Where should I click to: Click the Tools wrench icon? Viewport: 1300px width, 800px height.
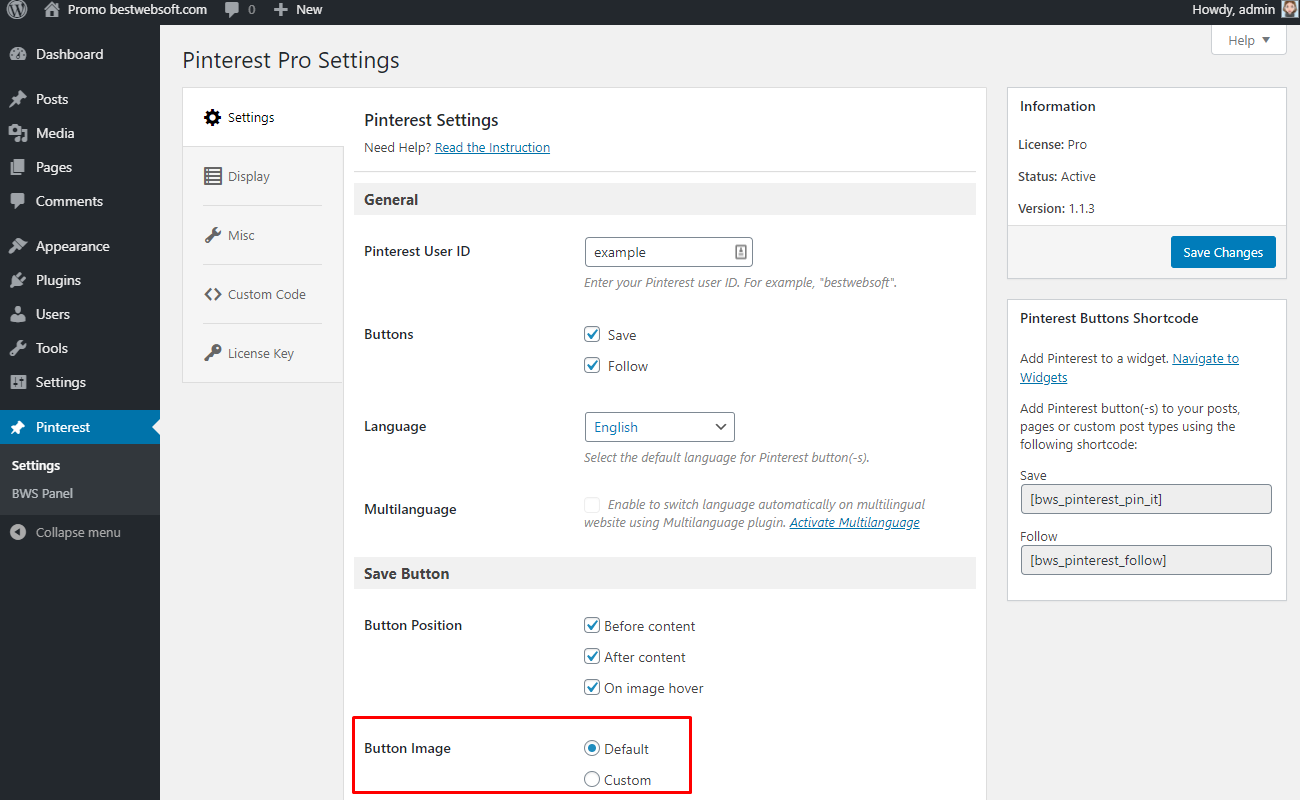[x=18, y=348]
